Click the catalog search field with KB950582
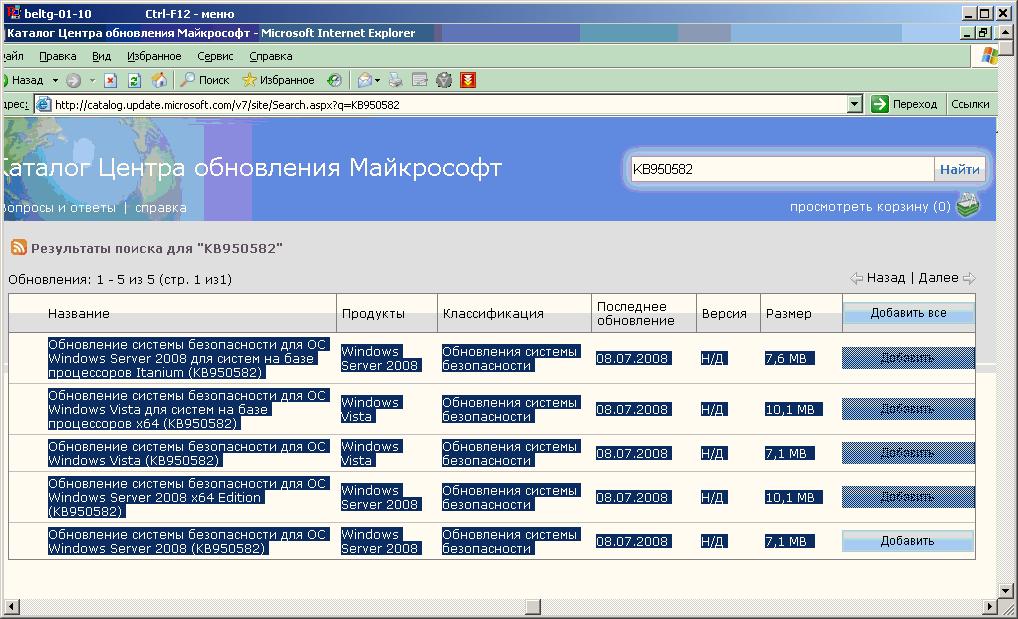The image size is (1018, 619). [x=782, y=170]
